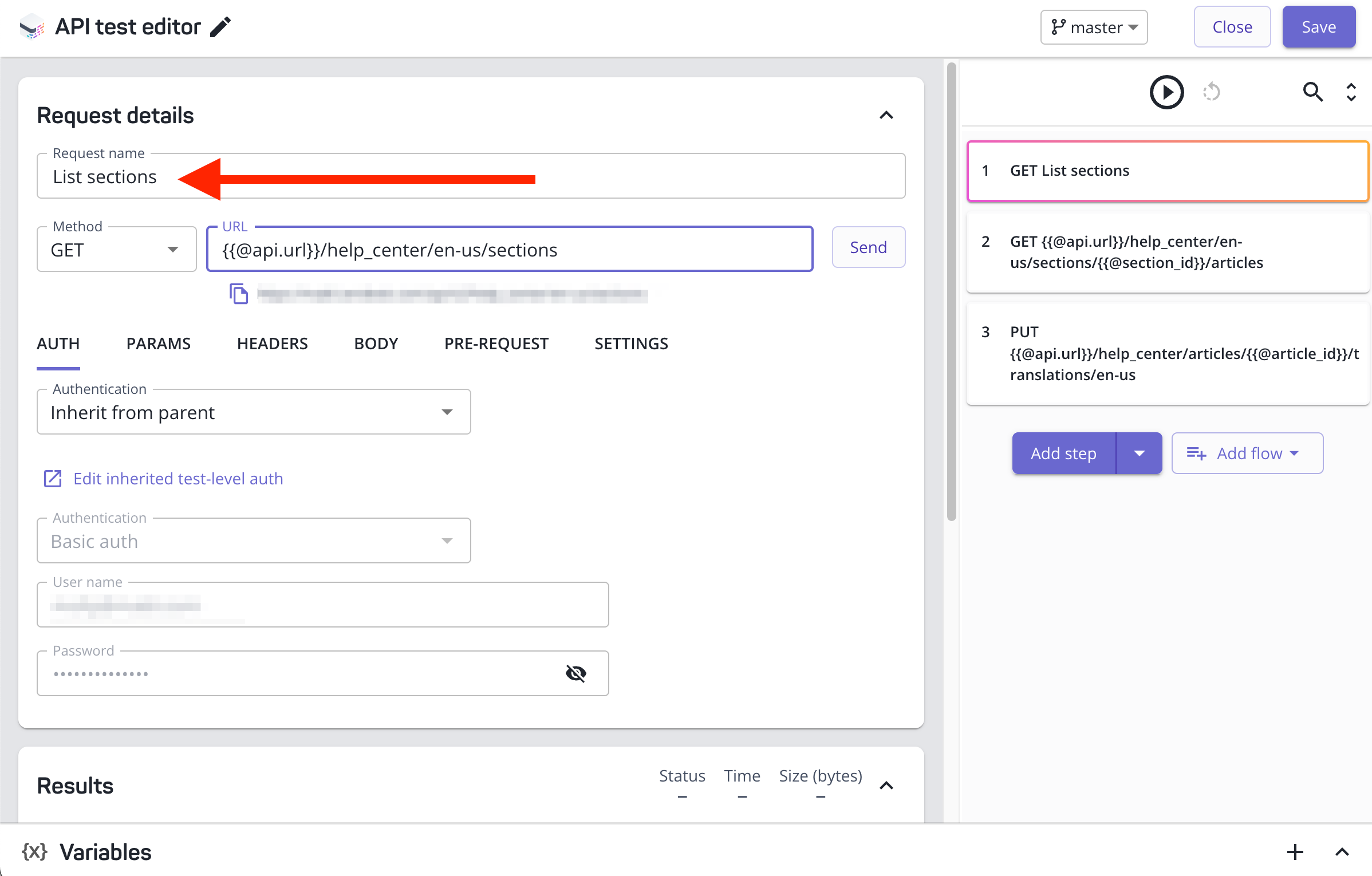Toggle password visibility eye icon
This screenshot has width=1372, height=876.
click(575, 673)
